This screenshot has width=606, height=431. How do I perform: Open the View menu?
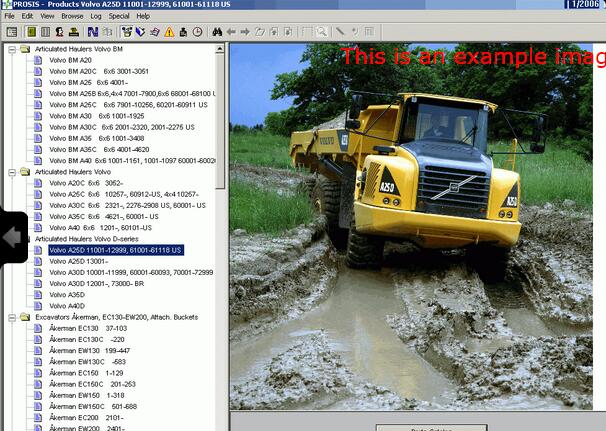[47, 16]
